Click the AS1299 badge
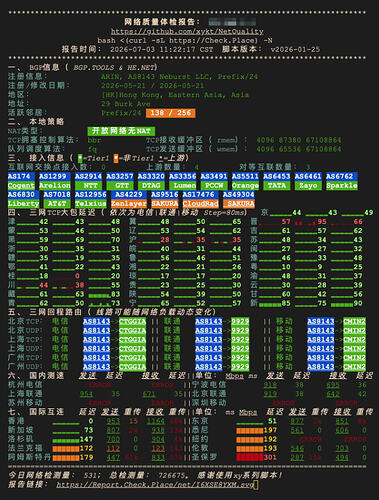Viewport: 379px width, 500px height. tap(55, 176)
